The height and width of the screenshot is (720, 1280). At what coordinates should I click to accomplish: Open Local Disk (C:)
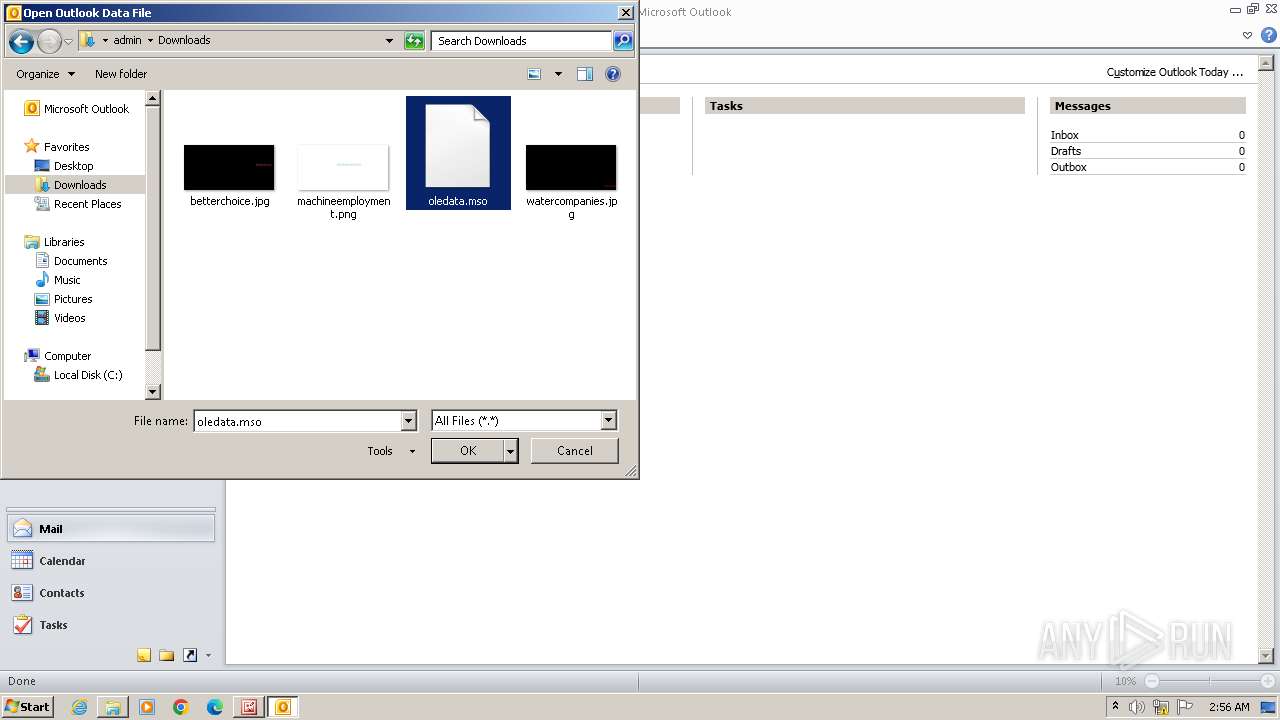78,375
